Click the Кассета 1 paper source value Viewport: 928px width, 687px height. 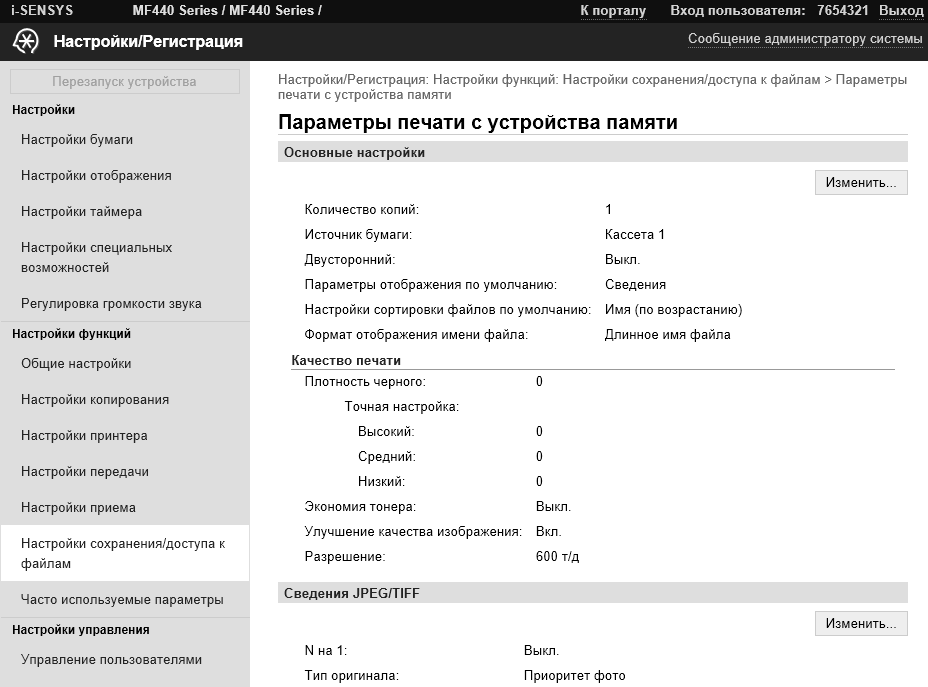coord(634,235)
